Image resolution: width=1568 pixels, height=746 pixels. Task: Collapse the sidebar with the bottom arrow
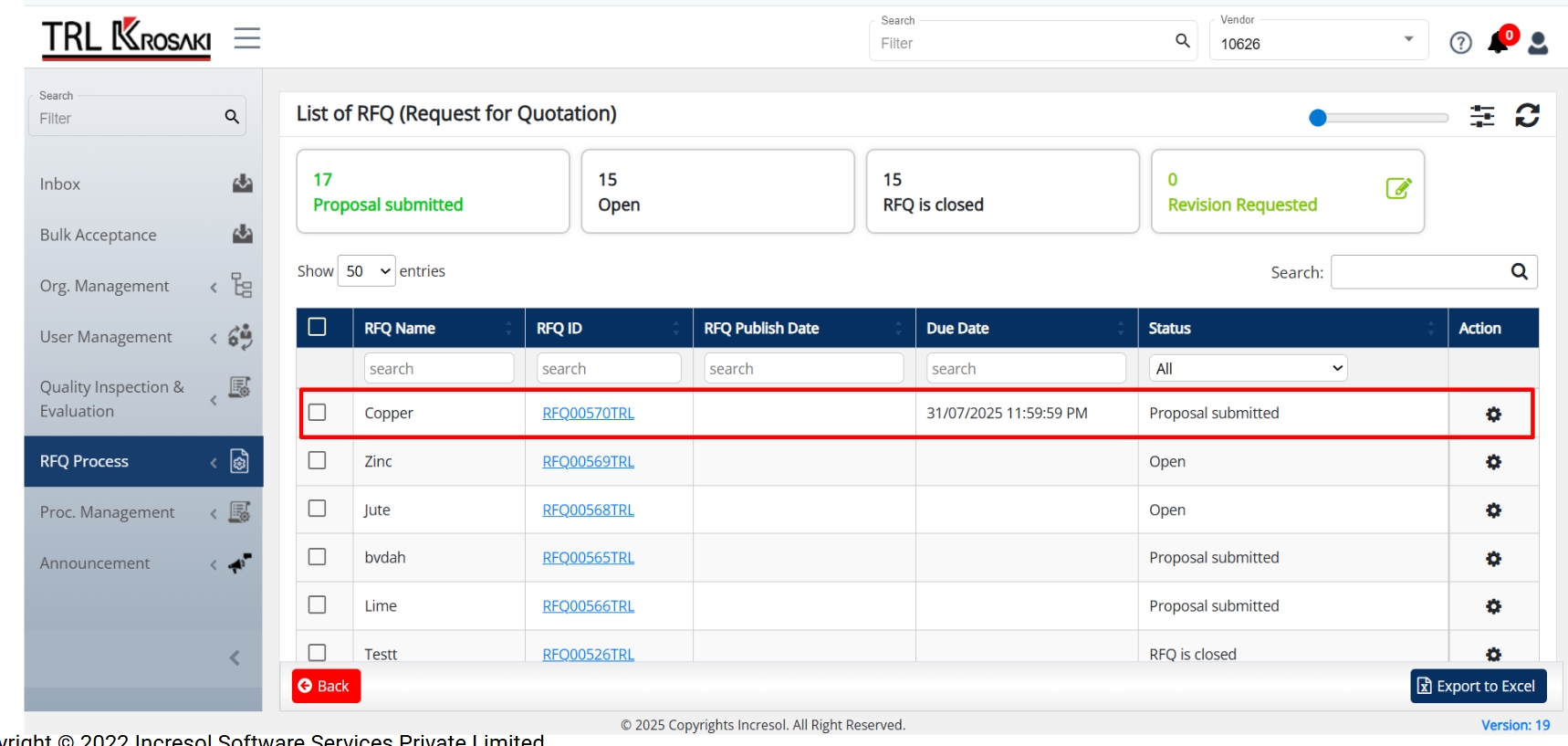coord(235,657)
